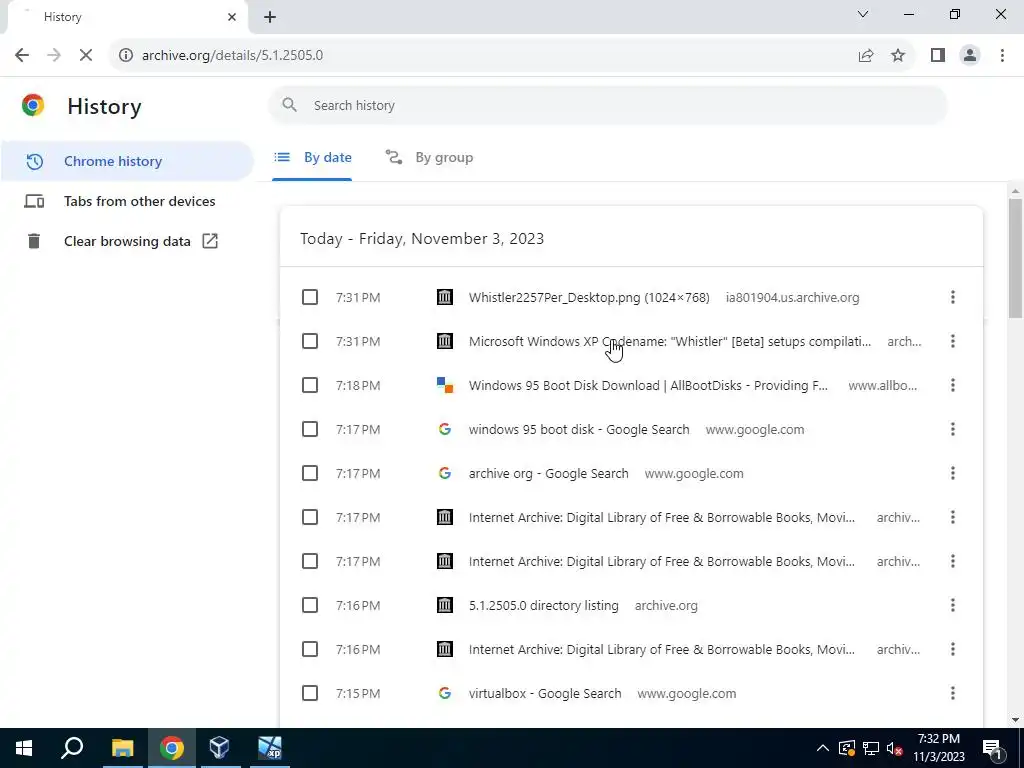Click the network tray icon
Screen dimensions: 1024x768
point(871,748)
